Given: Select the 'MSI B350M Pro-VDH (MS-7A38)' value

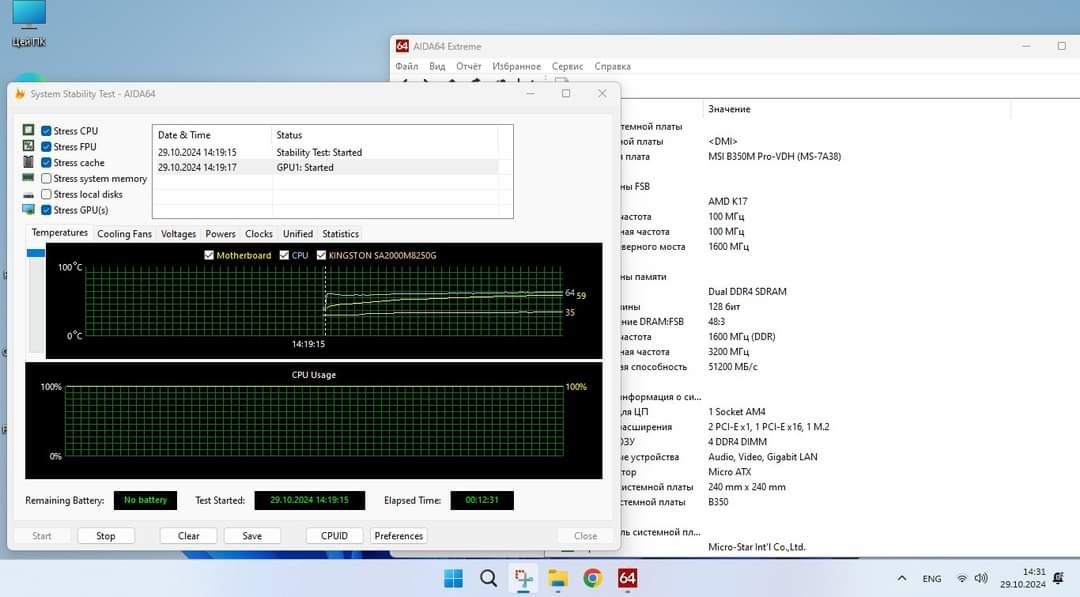Looking at the screenshot, I should pos(774,156).
